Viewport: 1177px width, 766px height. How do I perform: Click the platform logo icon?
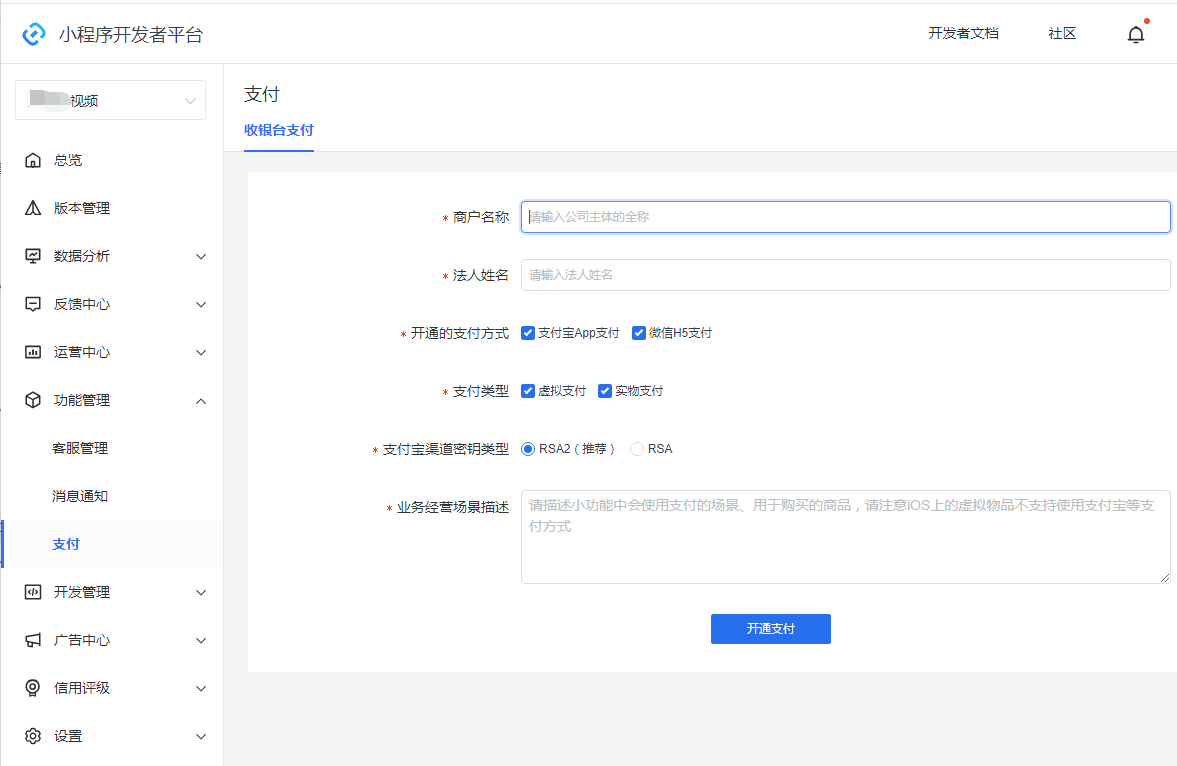click(34, 34)
